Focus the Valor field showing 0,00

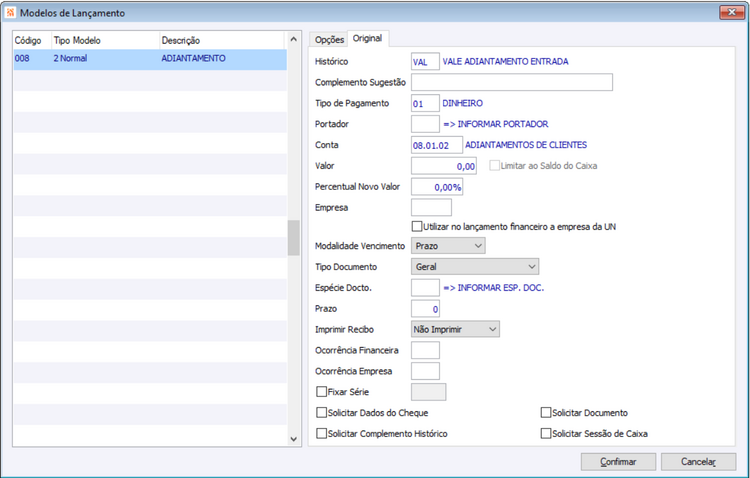pyautogui.click(x=444, y=166)
